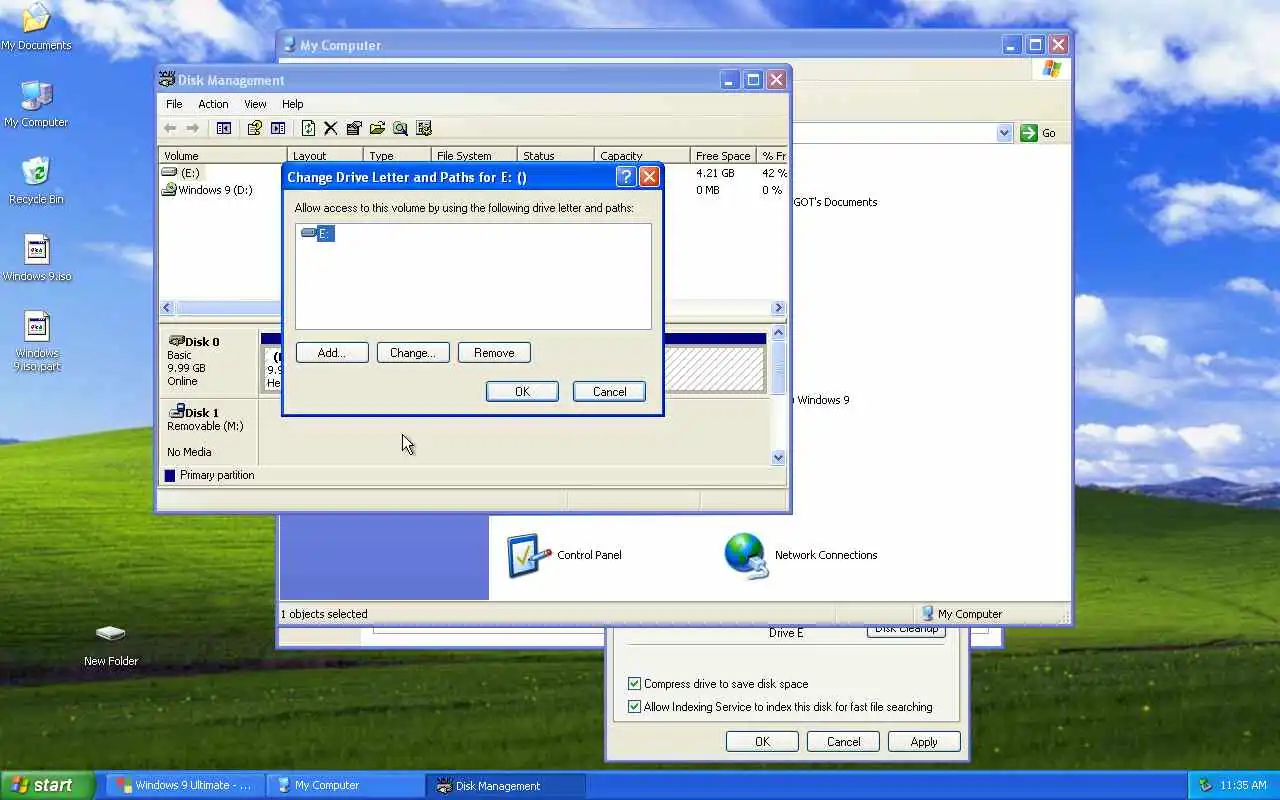Toggle Allow Indexing Service checkbox

coord(634,707)
